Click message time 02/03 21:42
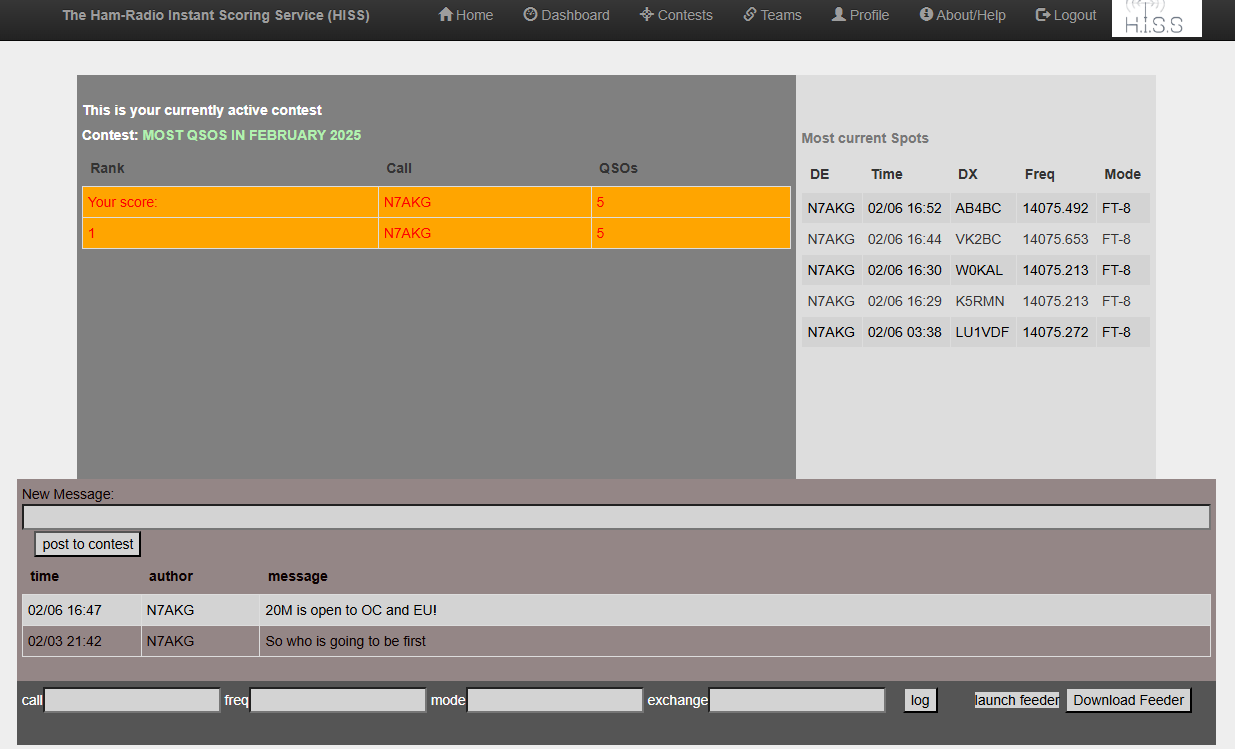 (x=65, y=641)
